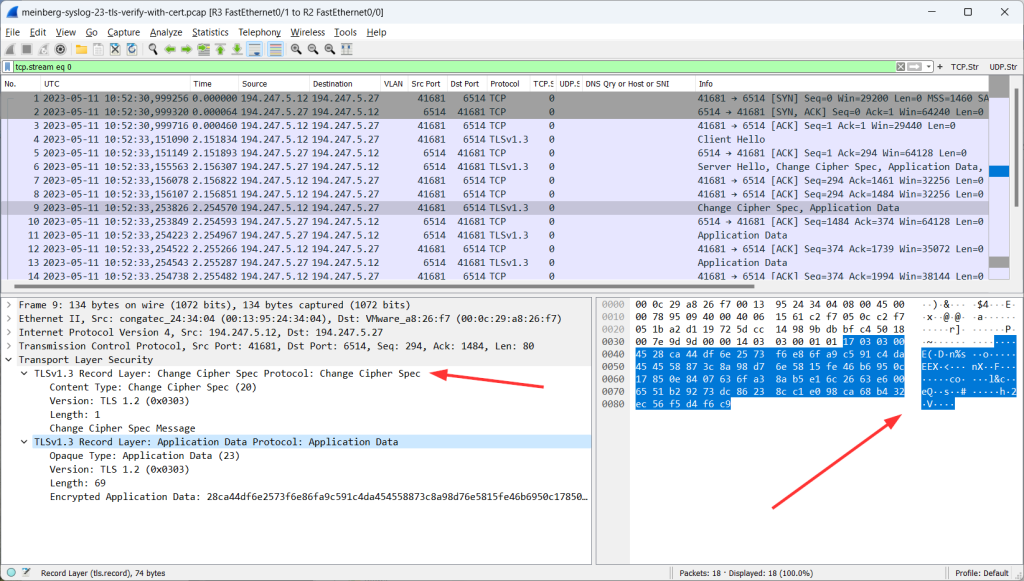Jump to the first packet icon
1024x581 pixels.
pos(220,49)
